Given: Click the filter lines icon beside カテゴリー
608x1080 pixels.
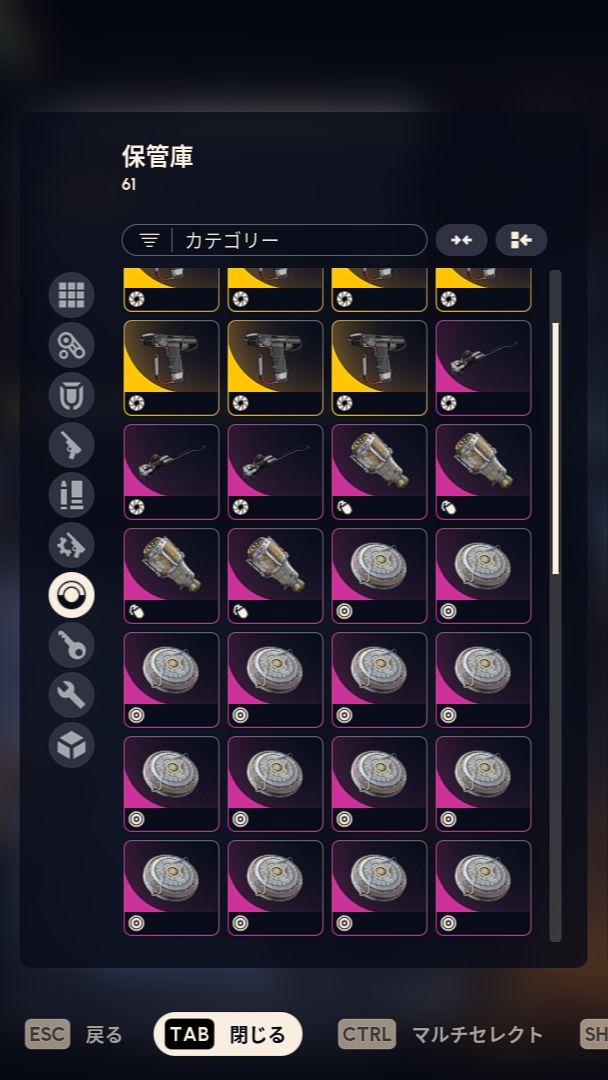Looking at the screenshot, I should point(149,240).
